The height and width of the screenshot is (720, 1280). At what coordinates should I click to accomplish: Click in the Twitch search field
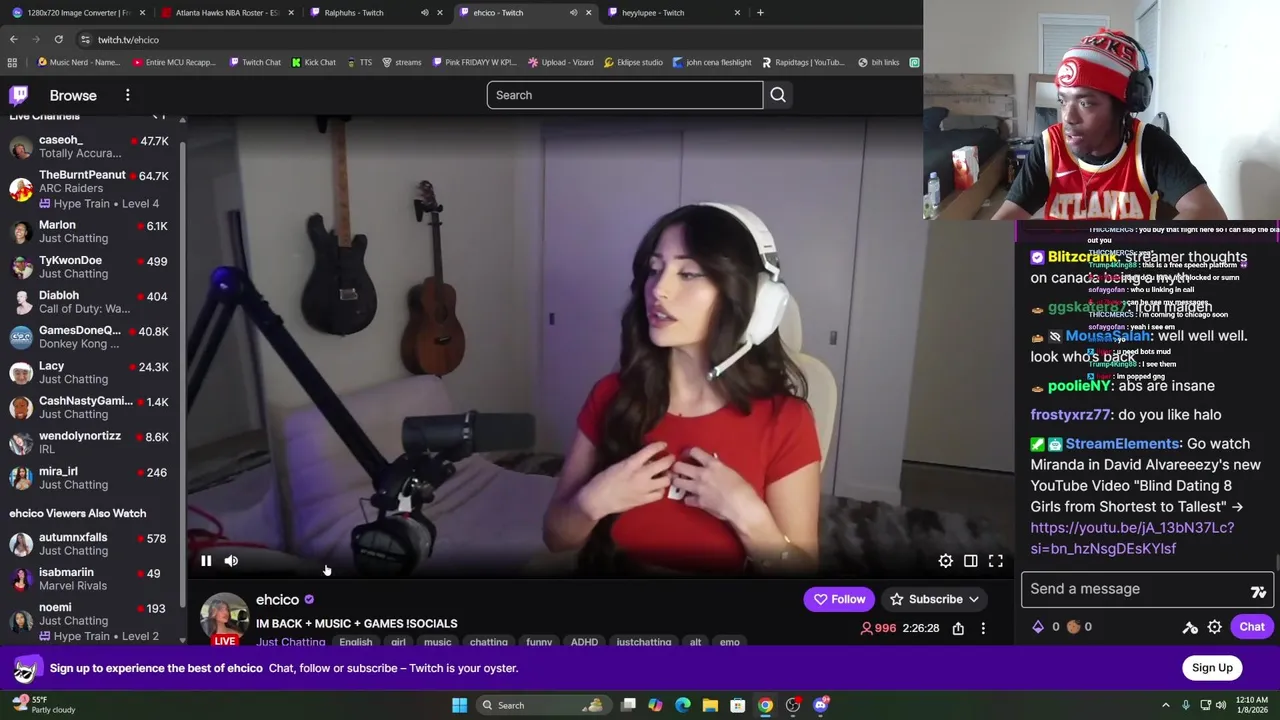click(625, 95)
